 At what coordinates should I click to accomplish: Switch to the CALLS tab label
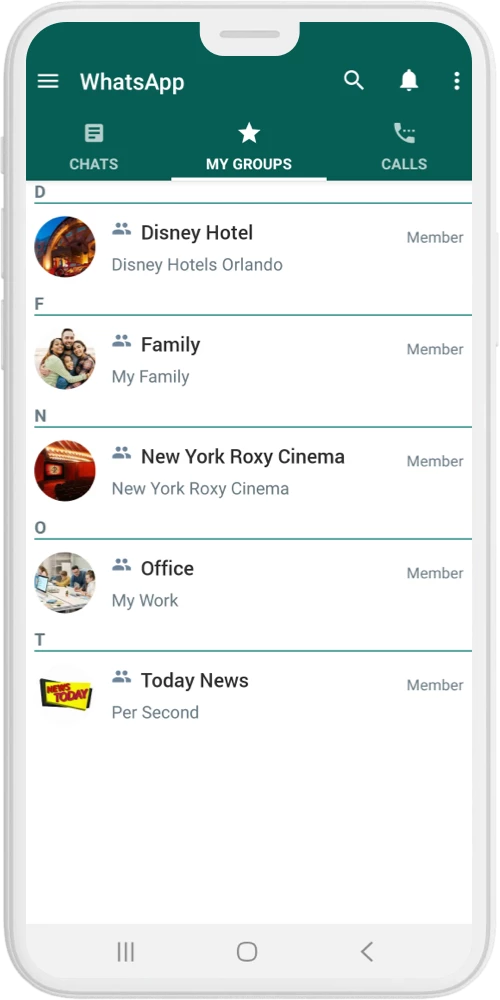404,164
